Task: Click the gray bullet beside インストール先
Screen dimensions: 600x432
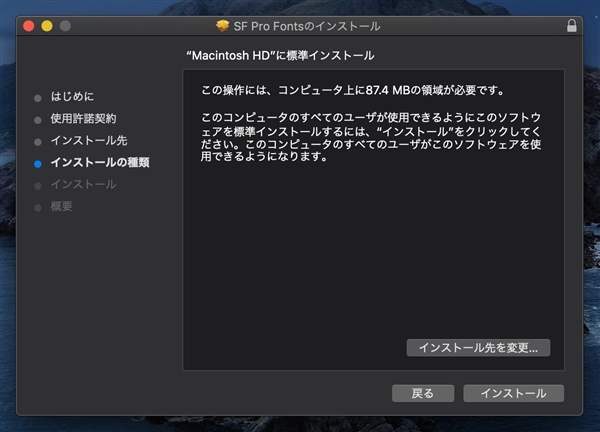Action: pos(38,142)
